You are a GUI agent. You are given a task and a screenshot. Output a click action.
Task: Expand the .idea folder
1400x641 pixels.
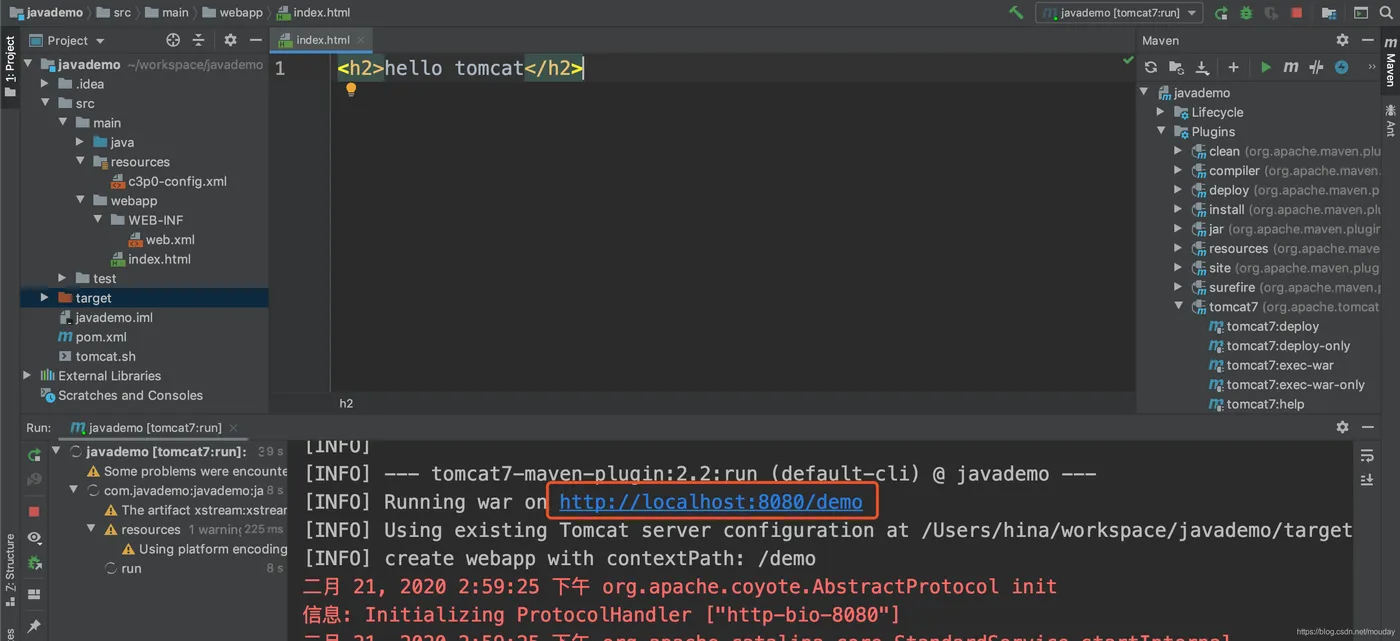coord(45,84)
